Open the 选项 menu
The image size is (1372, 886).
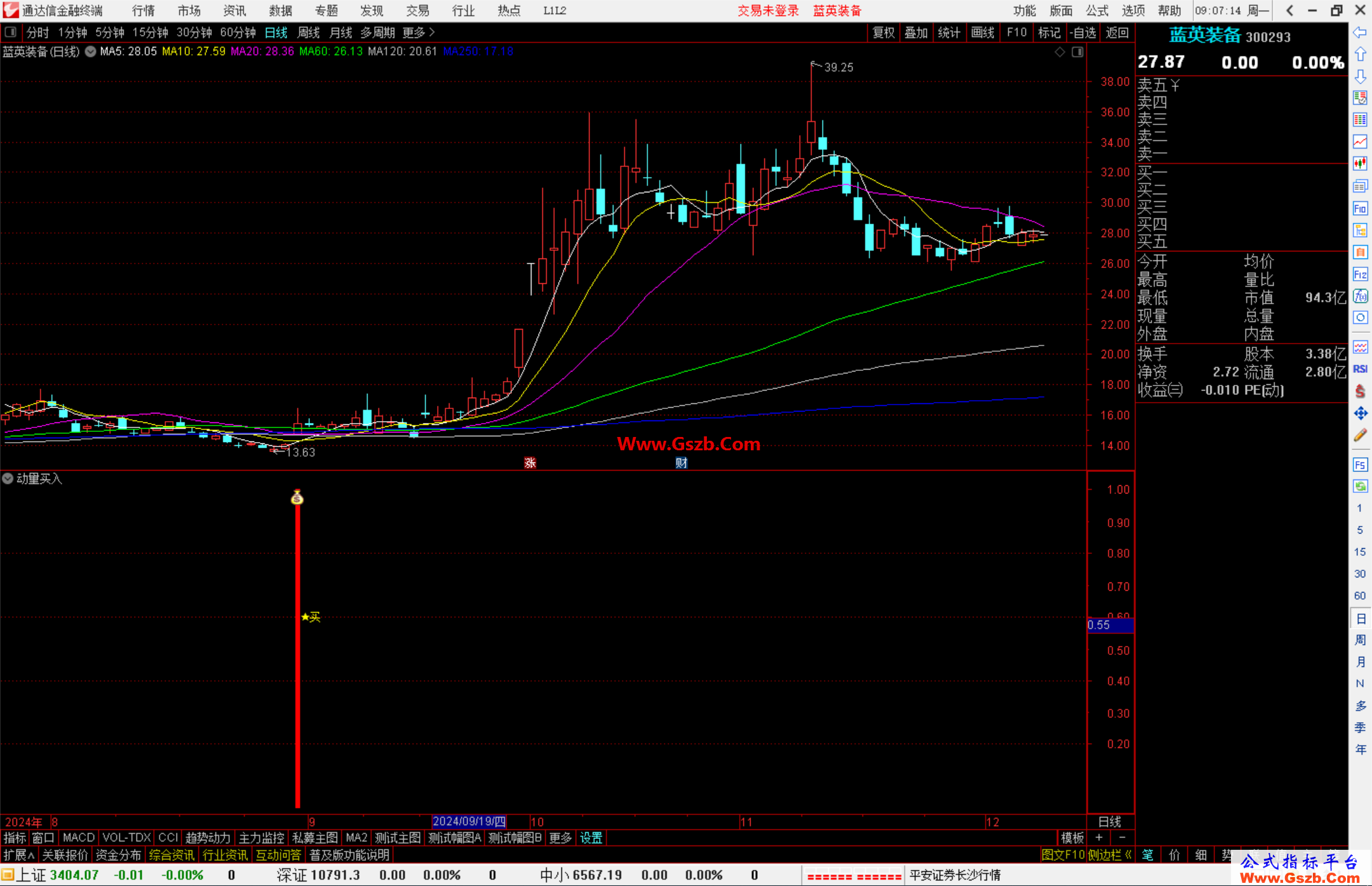[1133, 11]
